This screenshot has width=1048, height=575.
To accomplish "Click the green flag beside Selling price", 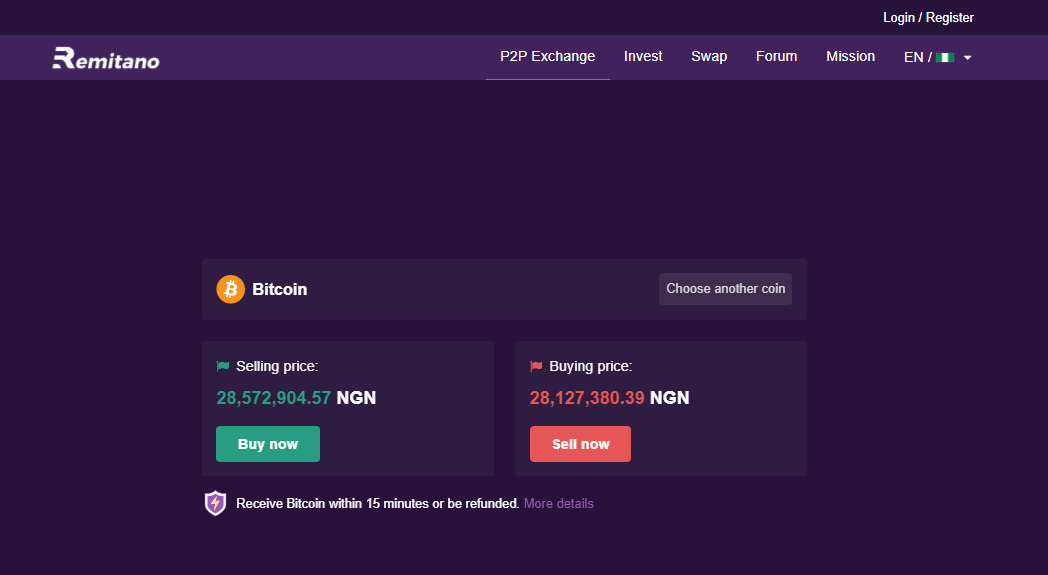I will click(x=223, y=367).
